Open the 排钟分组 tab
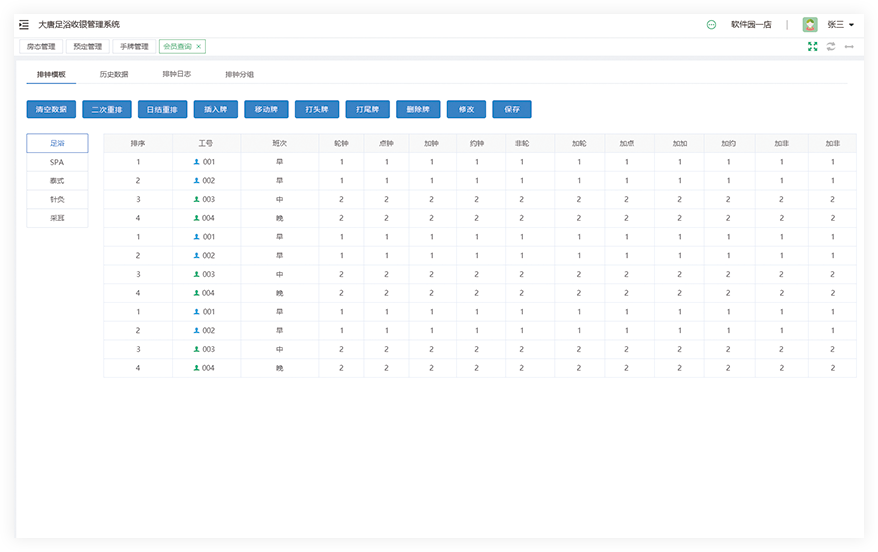Image resolution: width=878 pixels, height=552 pixels. click(239, 74)
